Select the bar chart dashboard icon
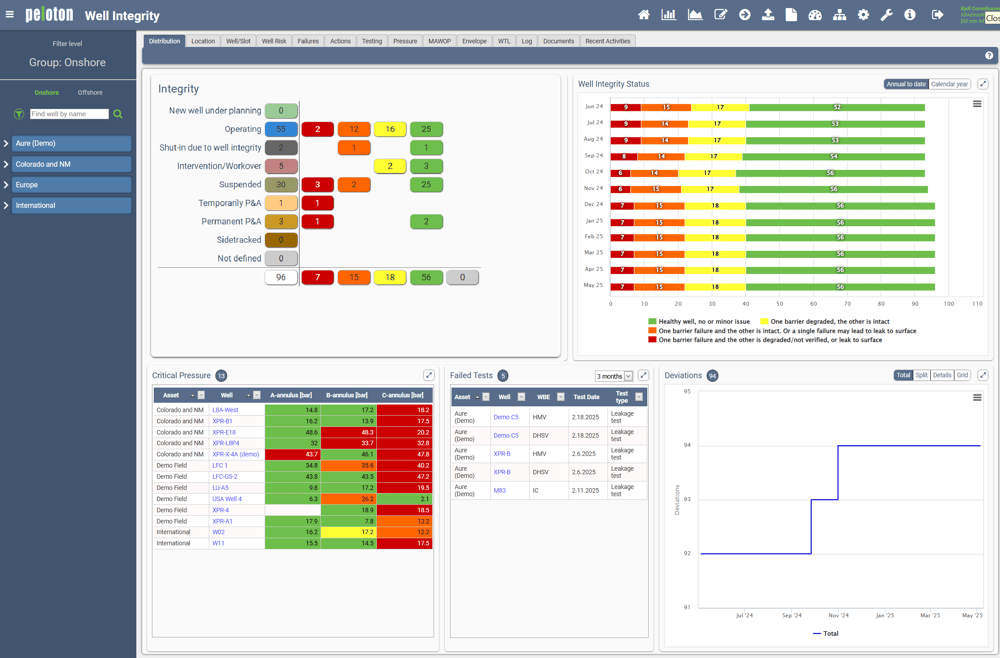Screen dimensions: 1000x658 coord(669,14)
